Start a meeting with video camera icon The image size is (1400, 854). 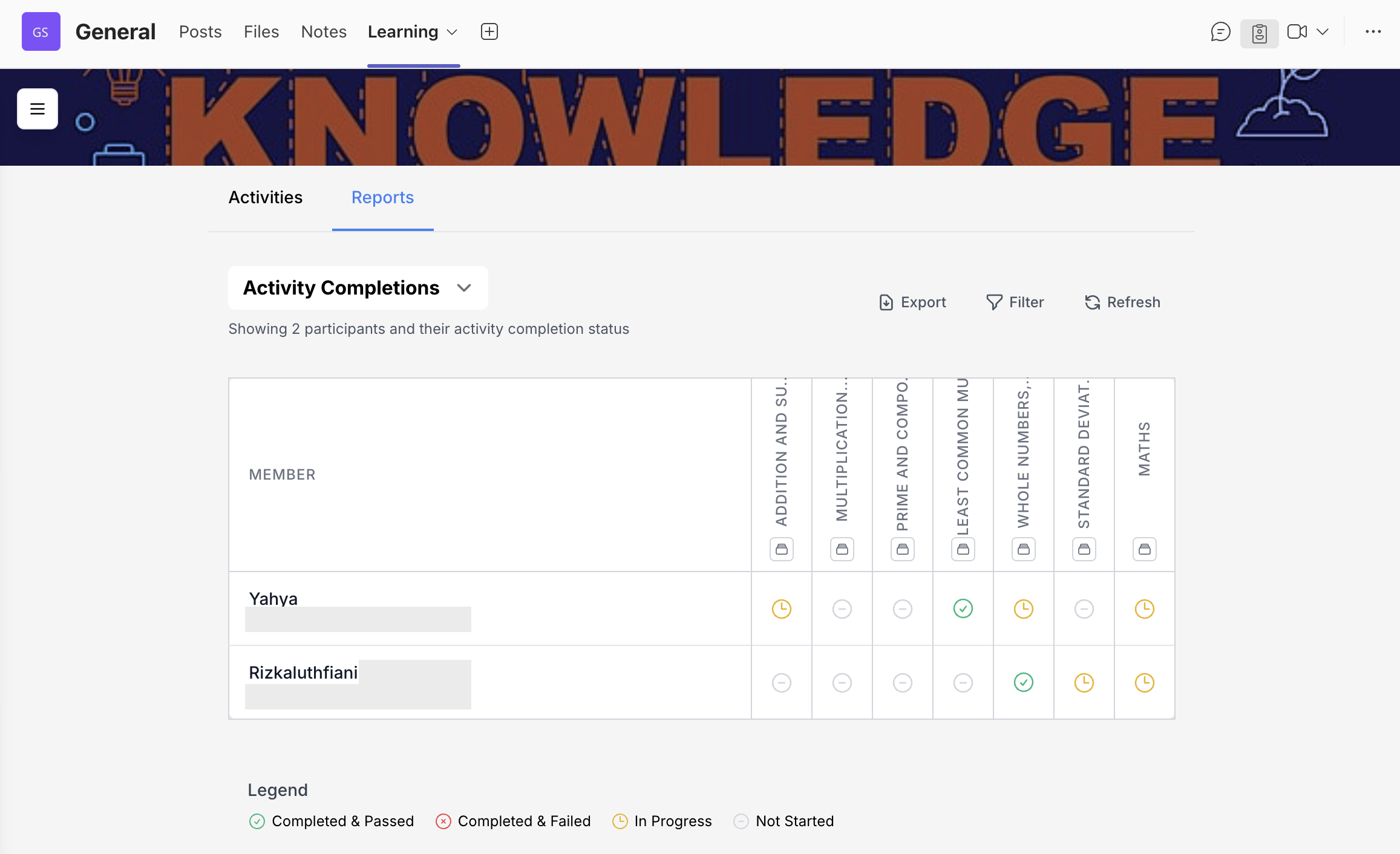click(1297, 31)
